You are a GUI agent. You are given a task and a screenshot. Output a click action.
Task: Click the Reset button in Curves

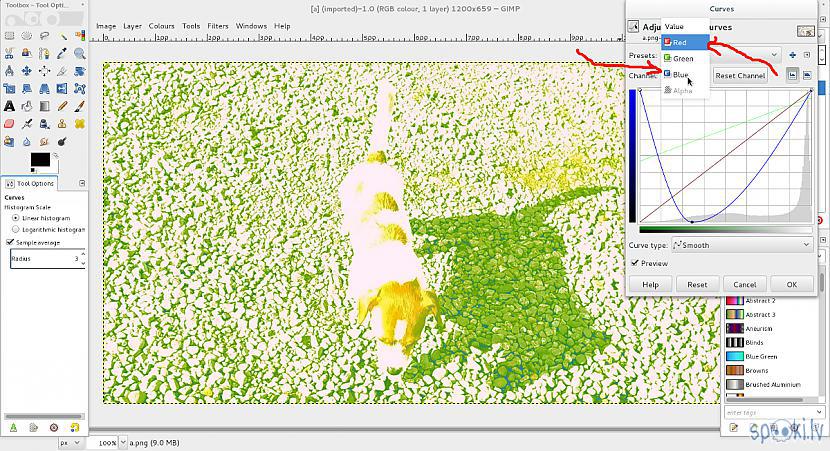697,284
